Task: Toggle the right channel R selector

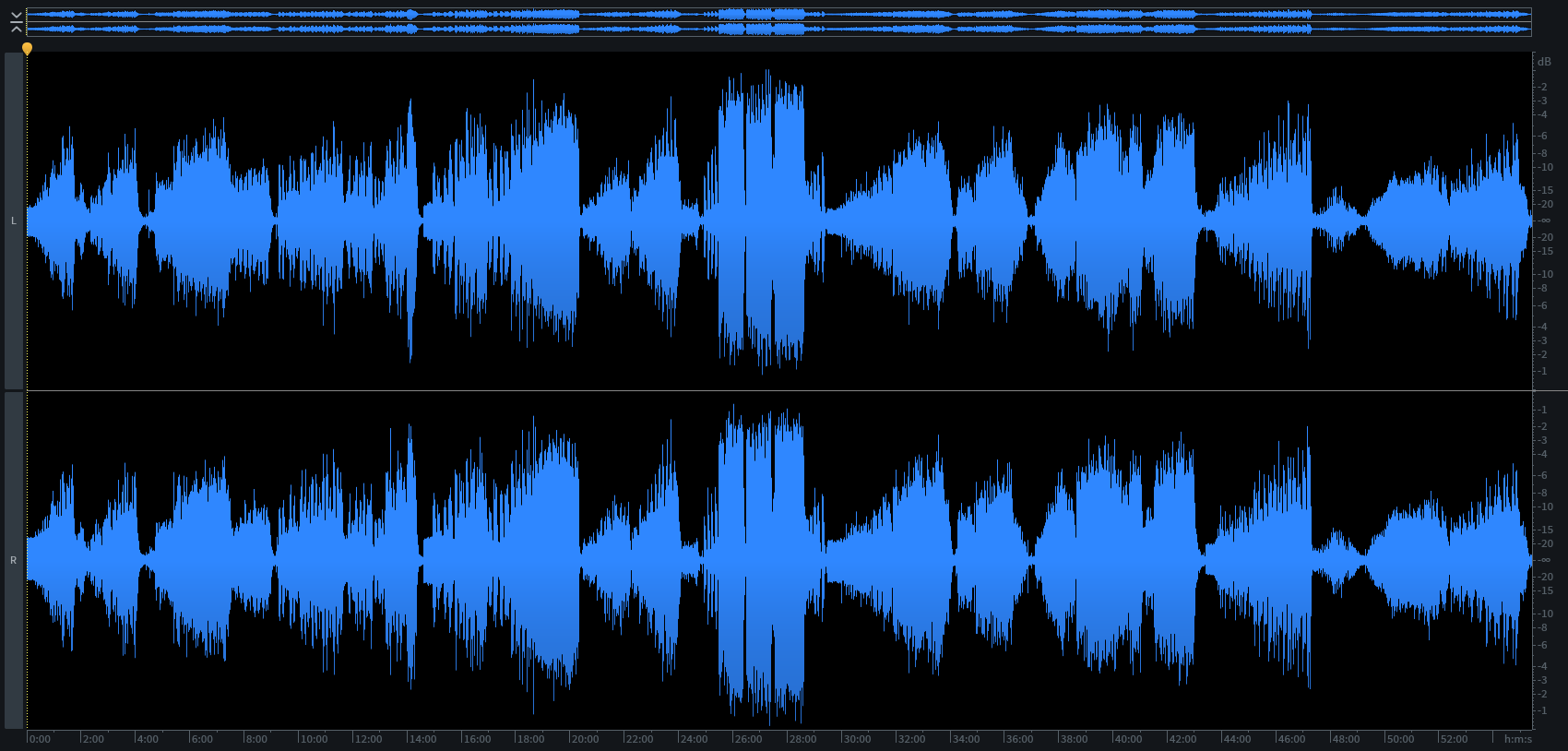Action: point(13,560)
